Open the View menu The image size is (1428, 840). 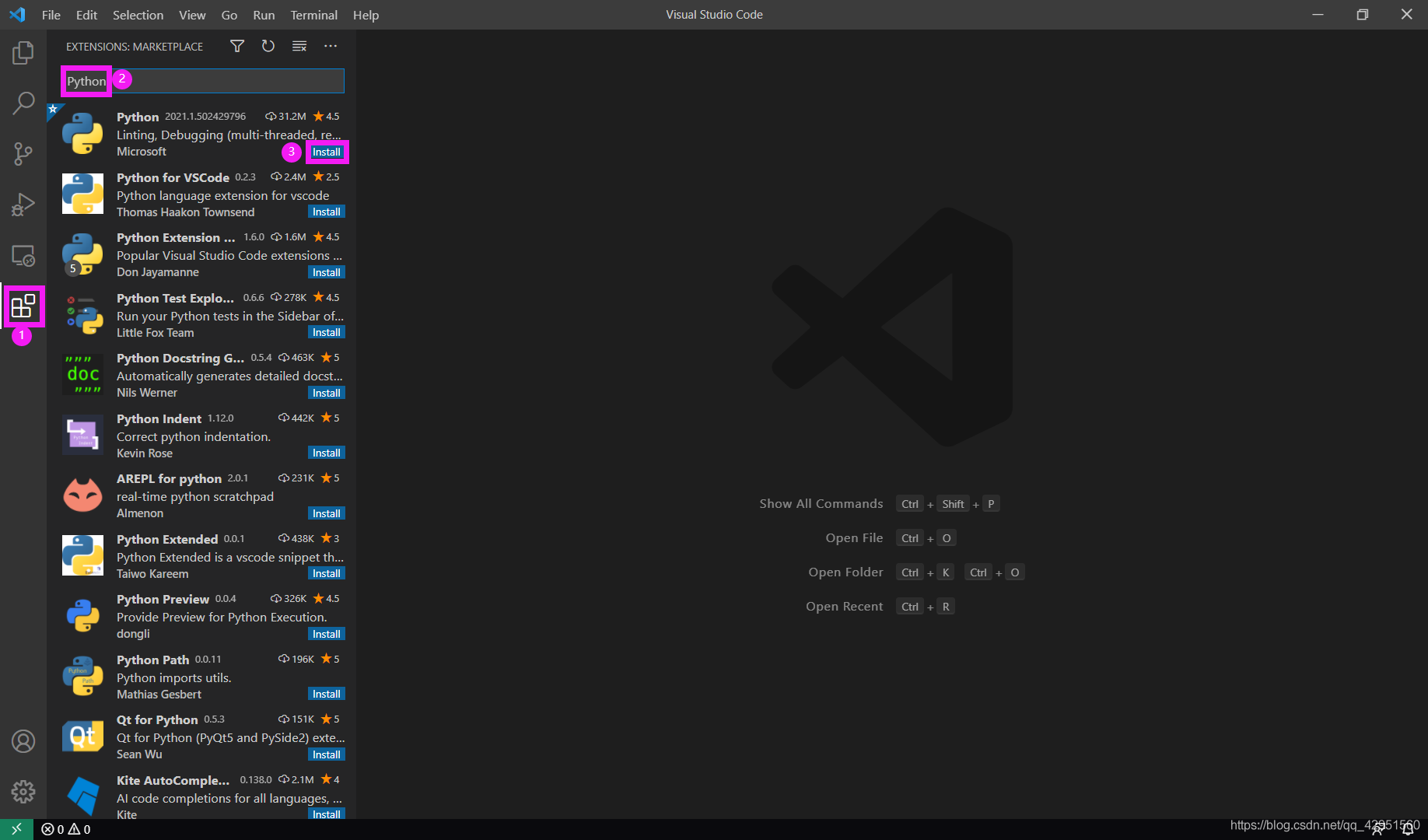coord(192,15)
